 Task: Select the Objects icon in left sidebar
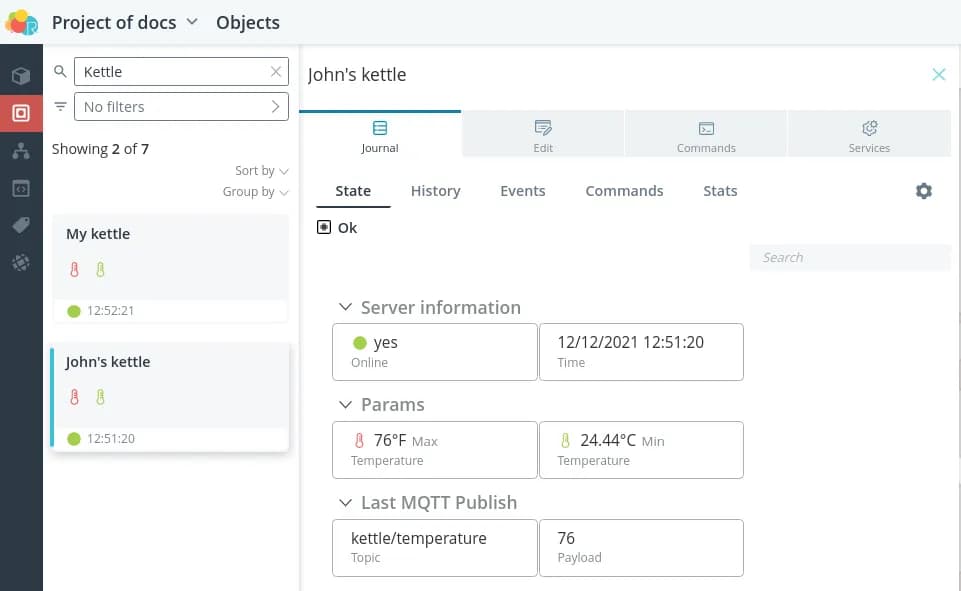(x=20, y=113)
